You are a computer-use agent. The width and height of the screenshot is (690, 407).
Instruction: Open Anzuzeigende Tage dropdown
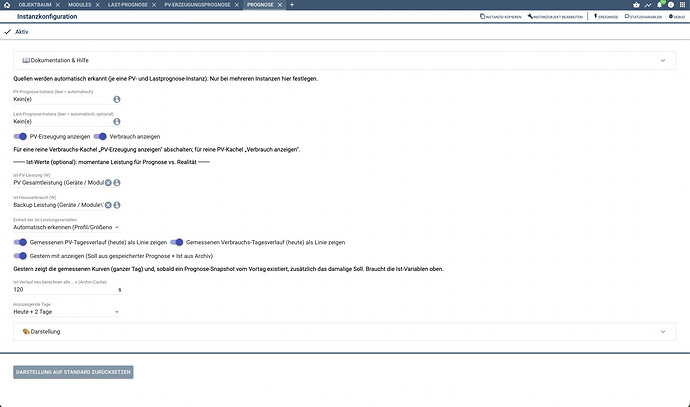(x=66, y=312)
